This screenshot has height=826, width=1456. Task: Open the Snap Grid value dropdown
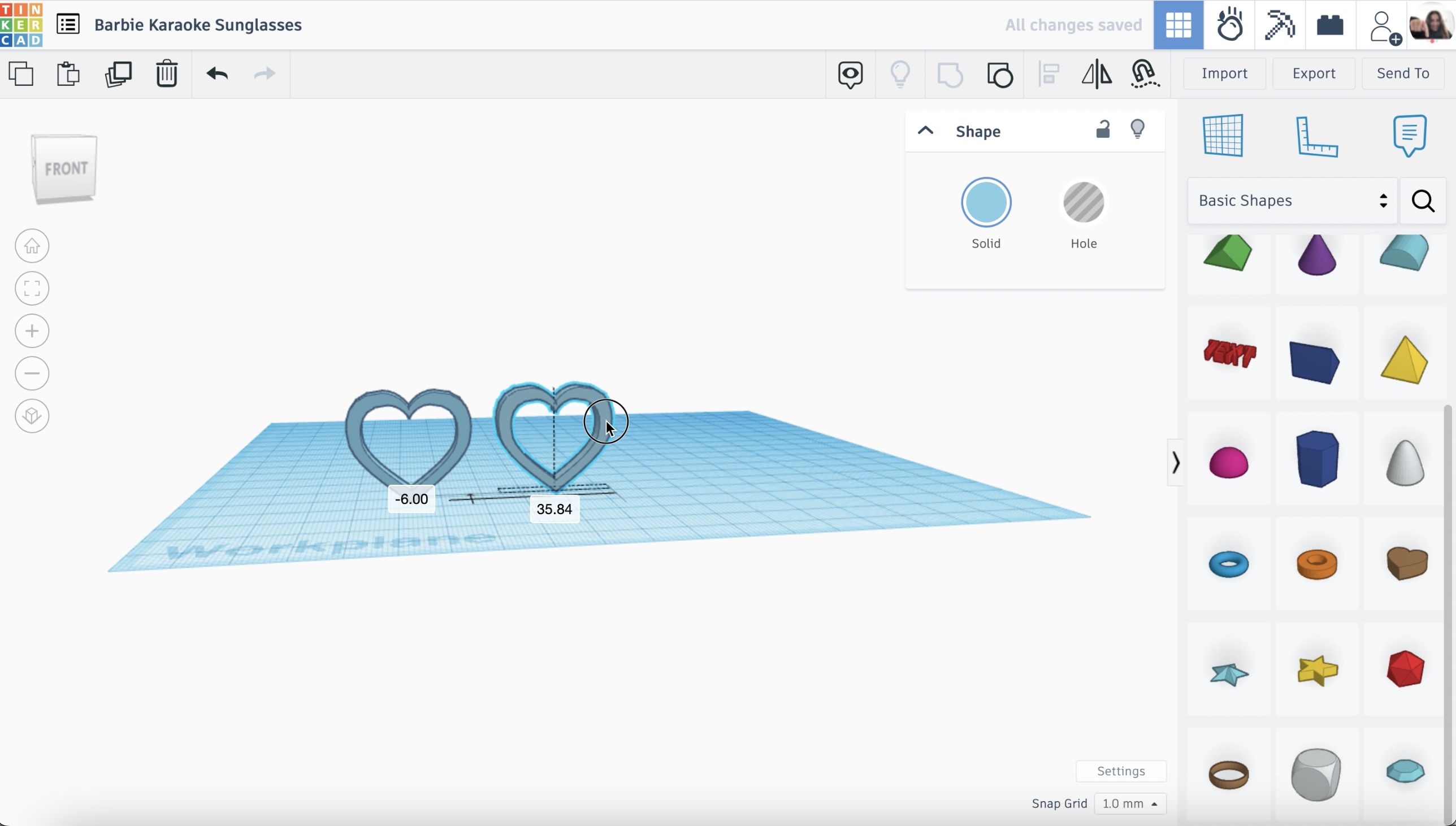(x=1130, y=803)
